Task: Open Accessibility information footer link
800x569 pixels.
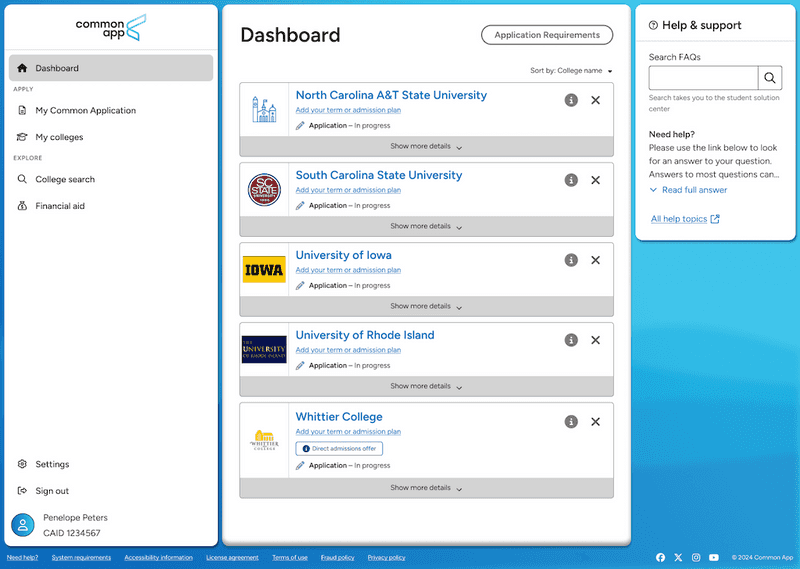Action: (x=159, y=557)
